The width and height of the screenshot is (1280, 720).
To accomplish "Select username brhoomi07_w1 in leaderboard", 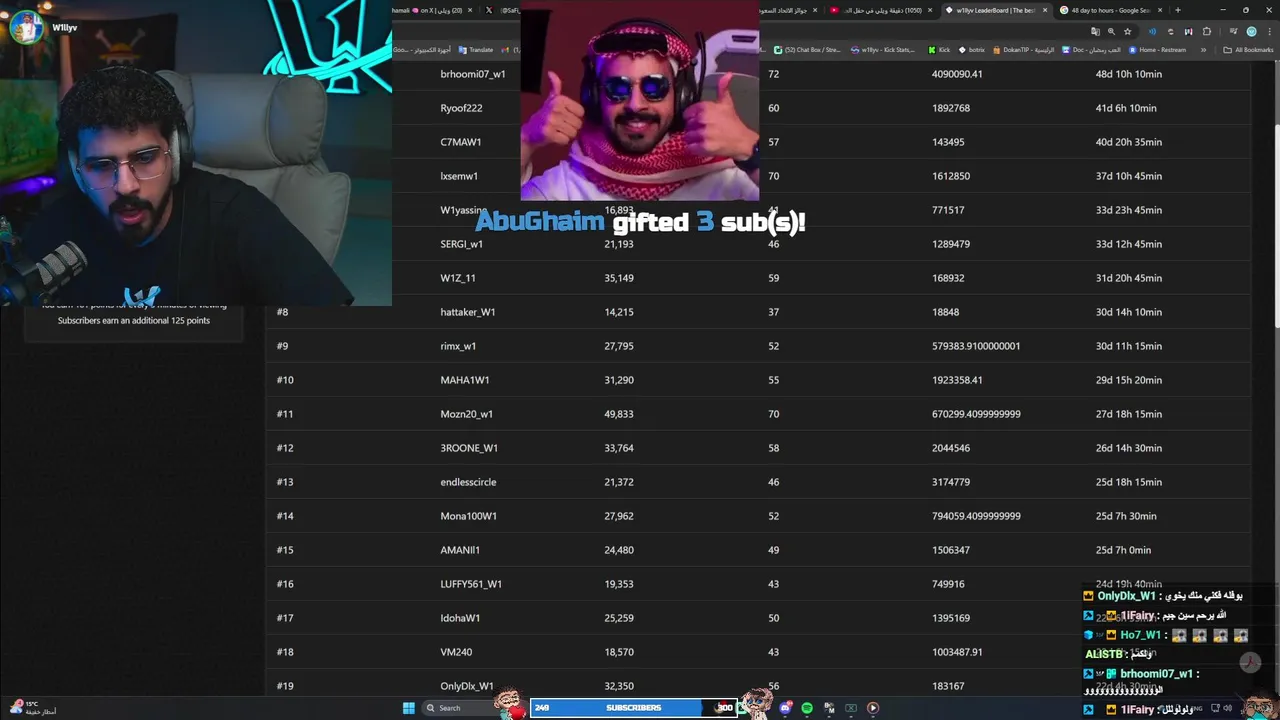I will 473,74.
